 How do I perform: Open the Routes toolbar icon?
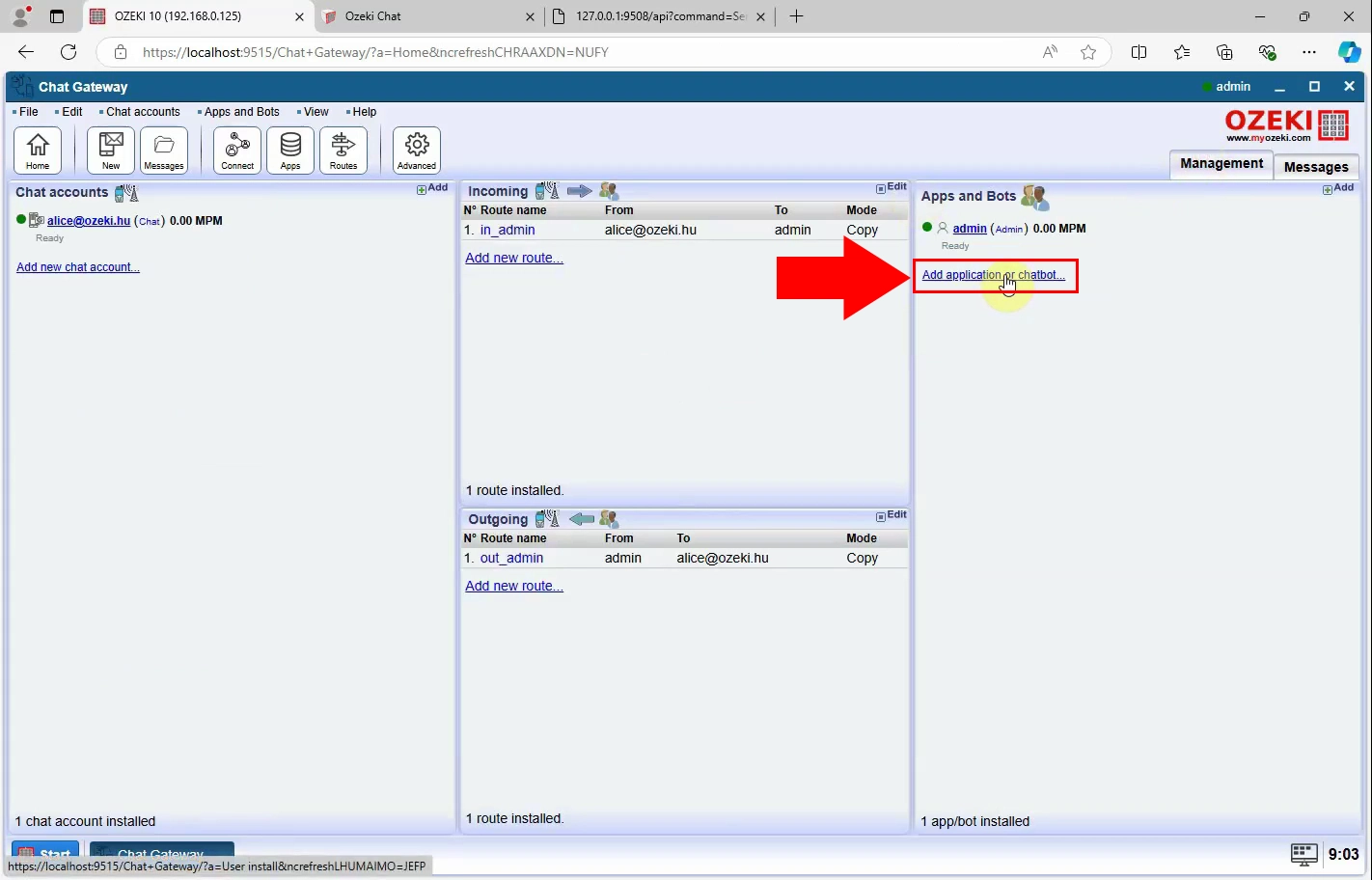[343, 151]
